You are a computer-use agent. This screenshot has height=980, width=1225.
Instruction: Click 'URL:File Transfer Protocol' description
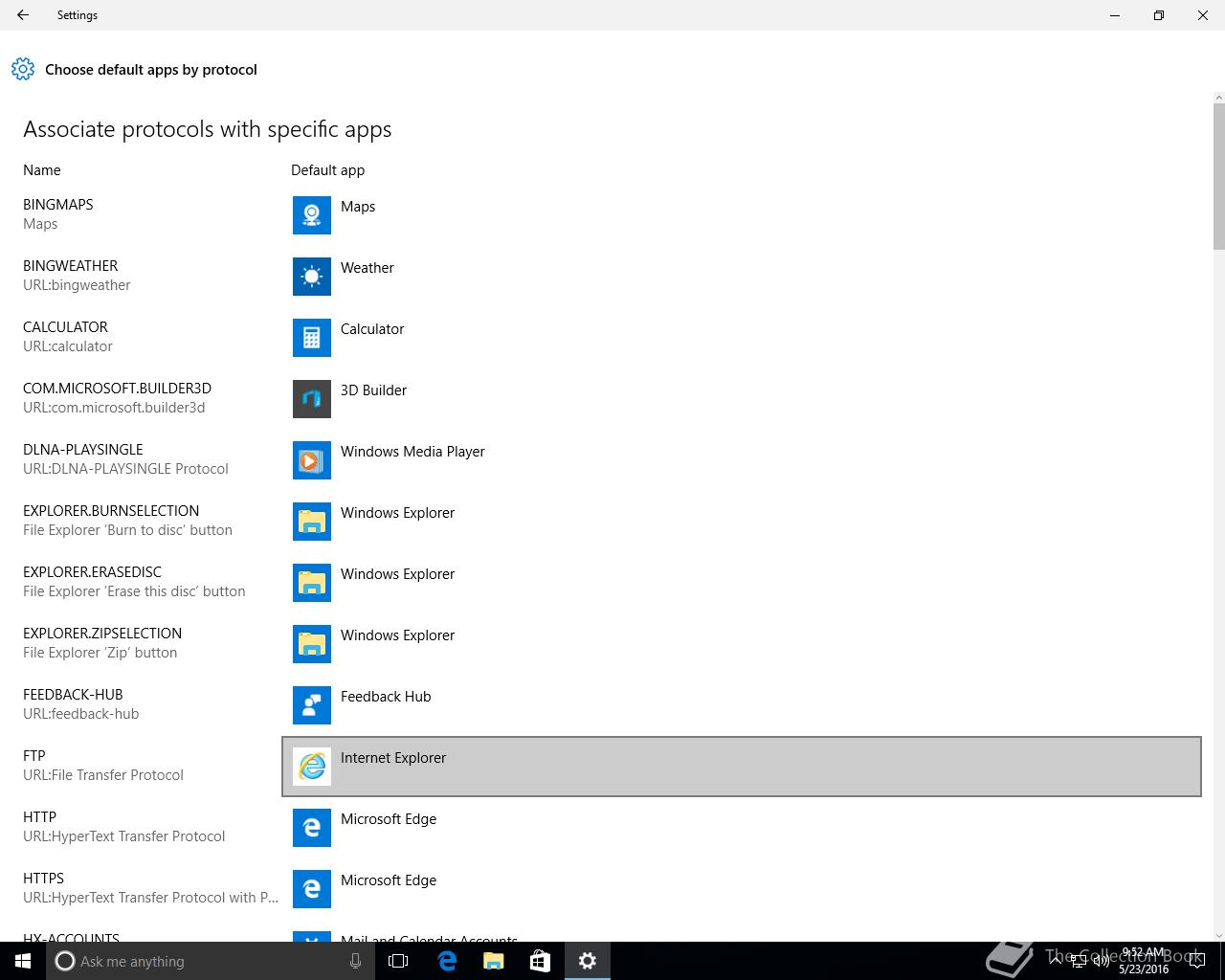point(103,775)
